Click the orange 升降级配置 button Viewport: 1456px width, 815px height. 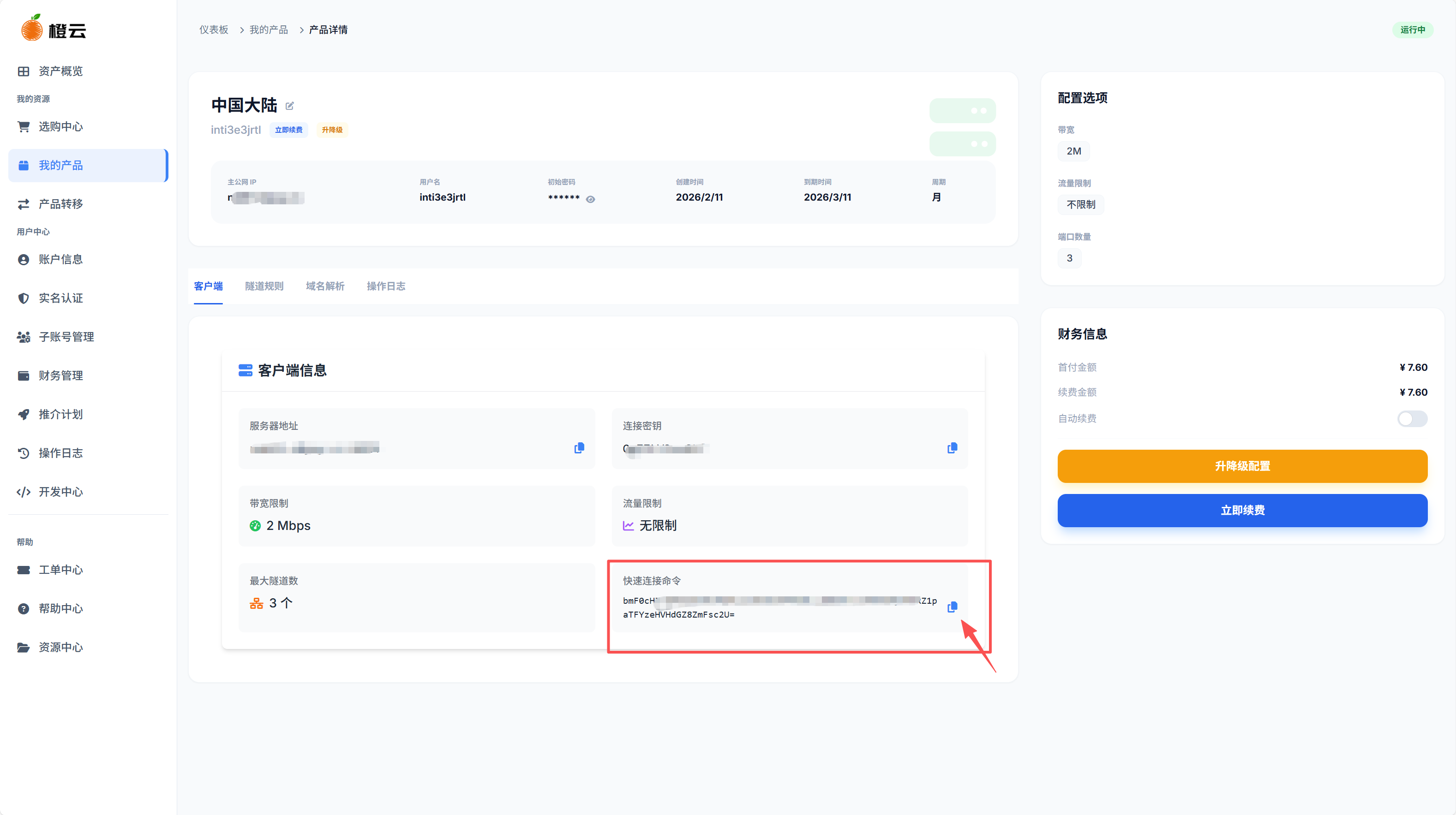1242,466
